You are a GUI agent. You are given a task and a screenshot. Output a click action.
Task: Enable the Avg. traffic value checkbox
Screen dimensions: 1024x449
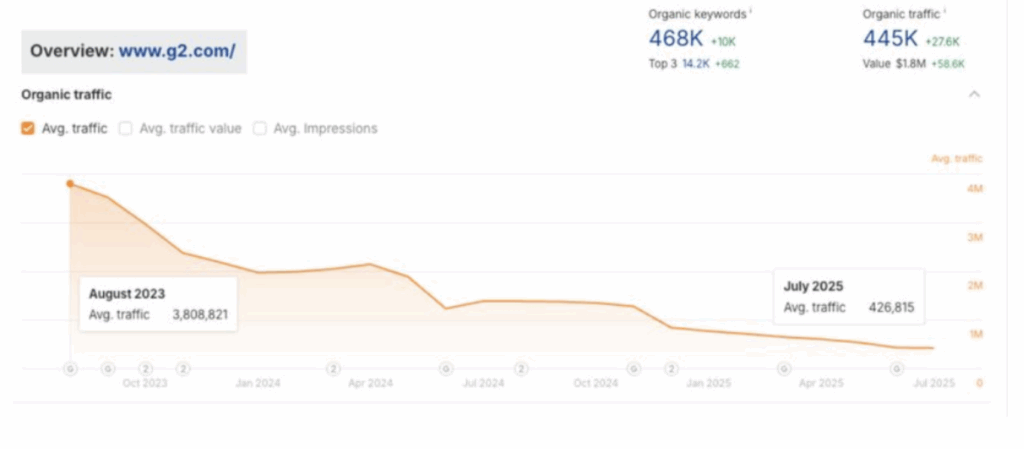(x=126, y=129)
